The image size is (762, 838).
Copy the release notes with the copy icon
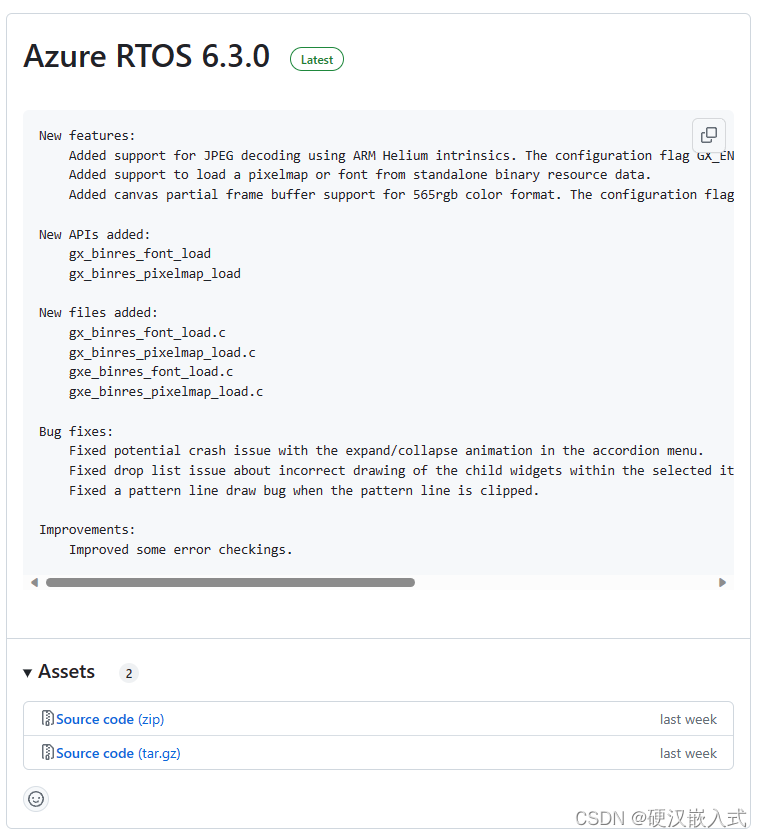[709, 135]
